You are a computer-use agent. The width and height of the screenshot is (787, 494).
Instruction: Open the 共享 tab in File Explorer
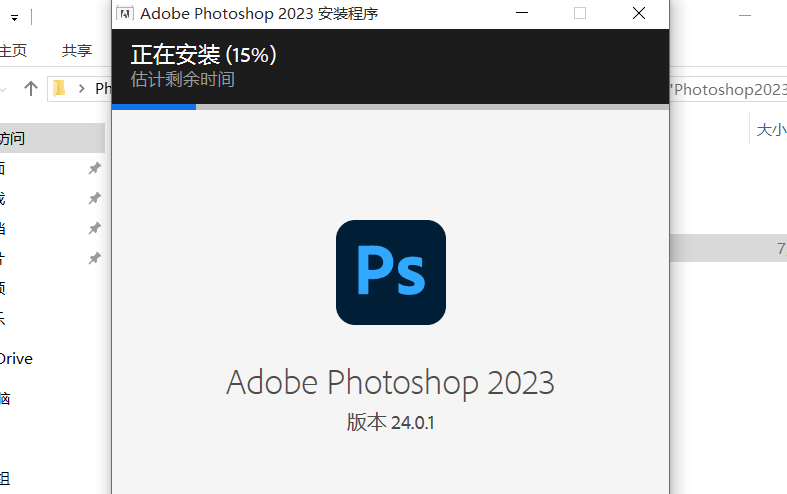coord(77,50)
